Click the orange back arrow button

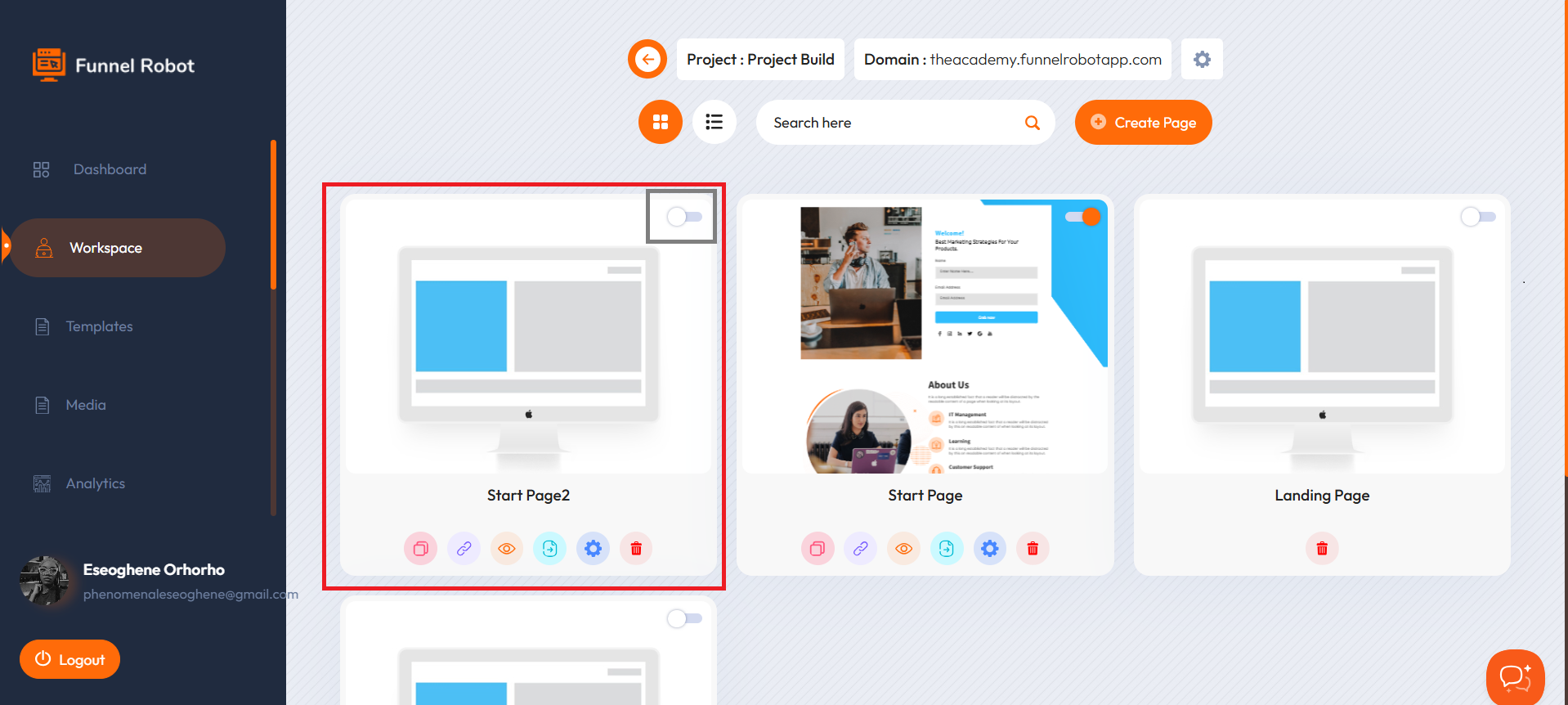click(647, 59)
